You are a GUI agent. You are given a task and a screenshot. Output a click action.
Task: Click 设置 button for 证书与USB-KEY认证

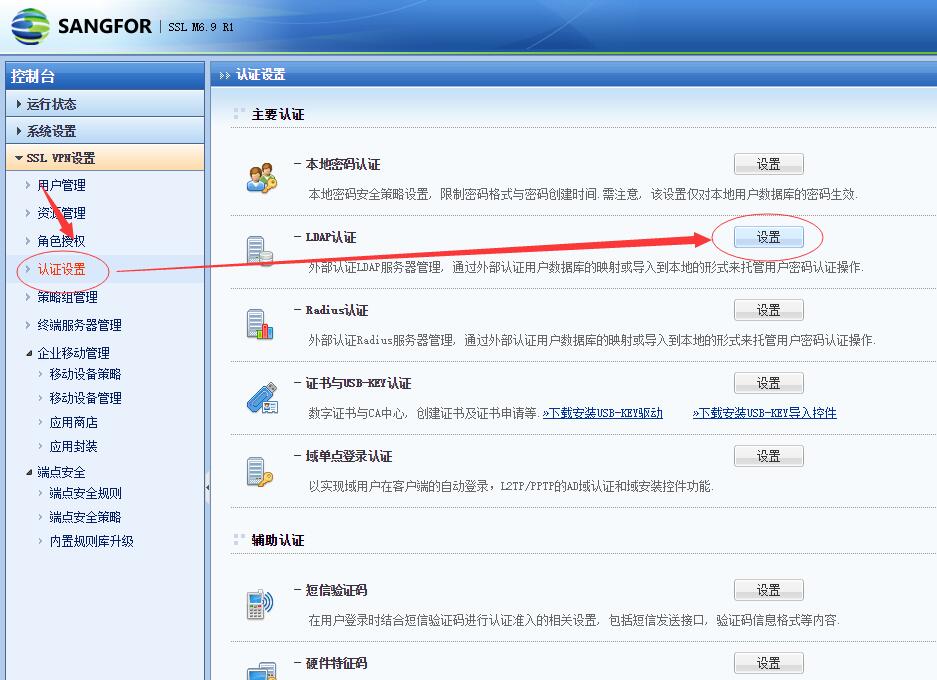pyautogui.click(x=768, y=382)
